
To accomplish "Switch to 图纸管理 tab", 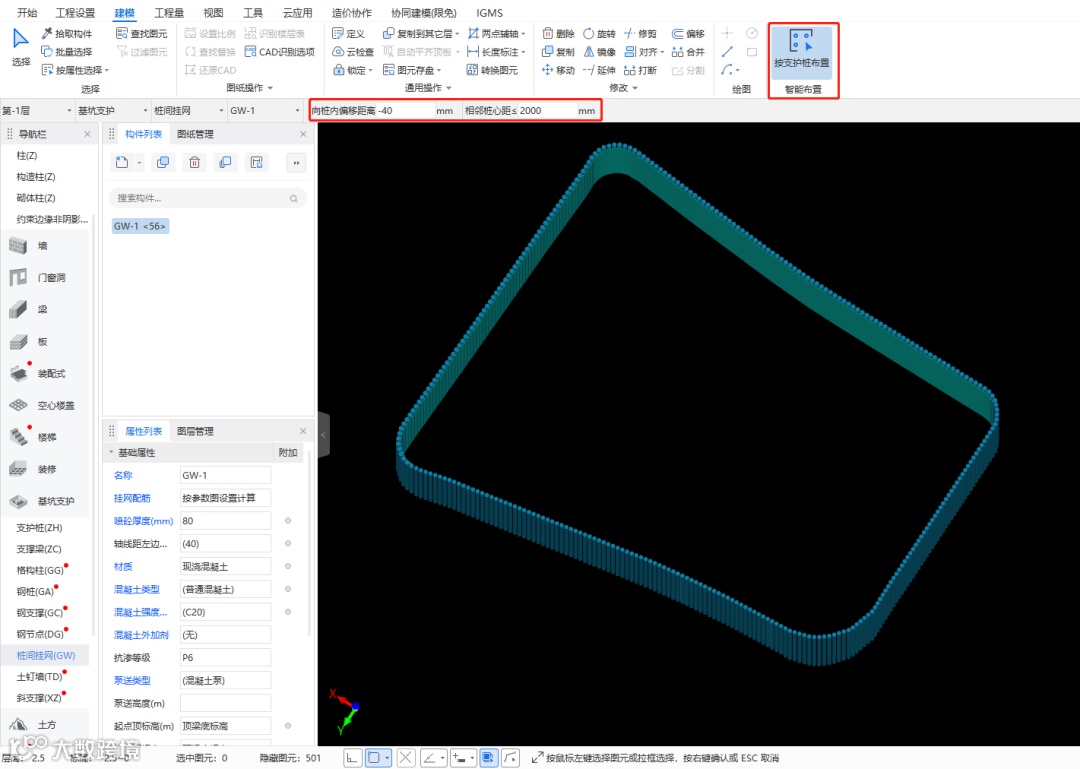I will point(196,134).
